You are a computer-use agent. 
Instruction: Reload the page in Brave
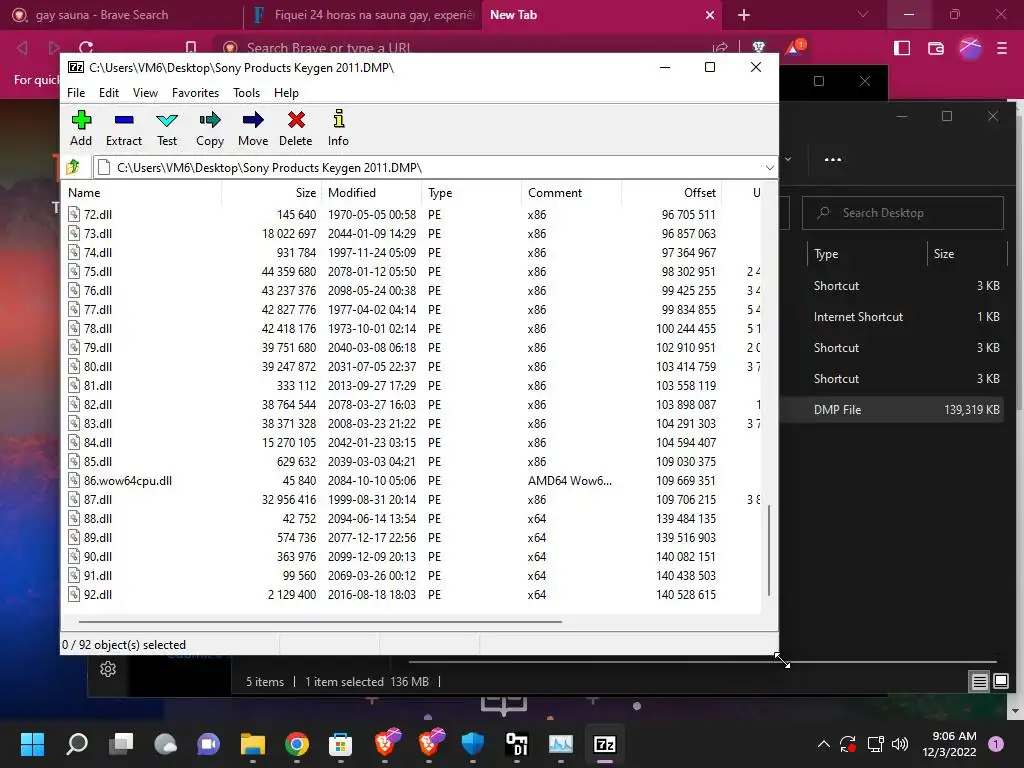click(86, 48)
